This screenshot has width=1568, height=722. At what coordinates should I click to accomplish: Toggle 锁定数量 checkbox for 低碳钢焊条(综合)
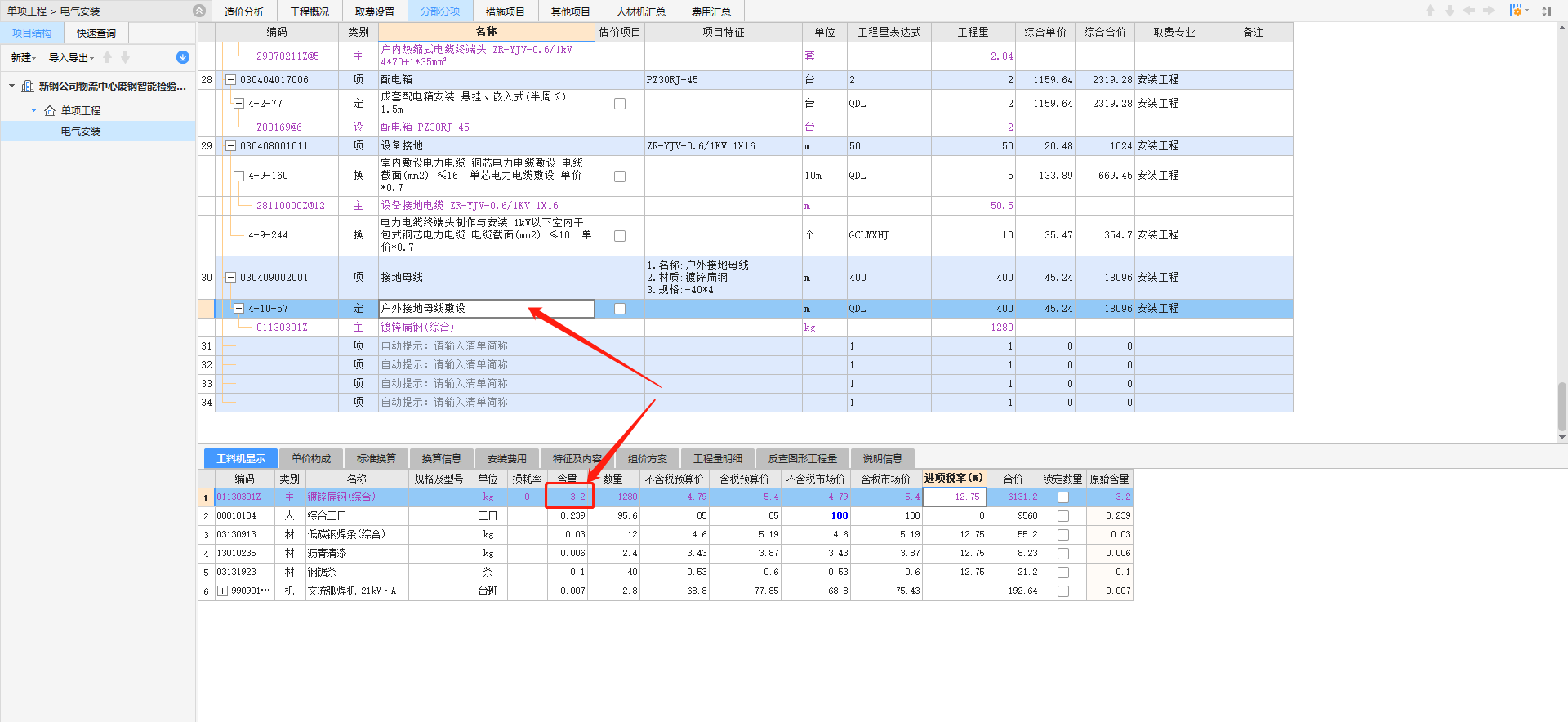[x=1063, y=535]
